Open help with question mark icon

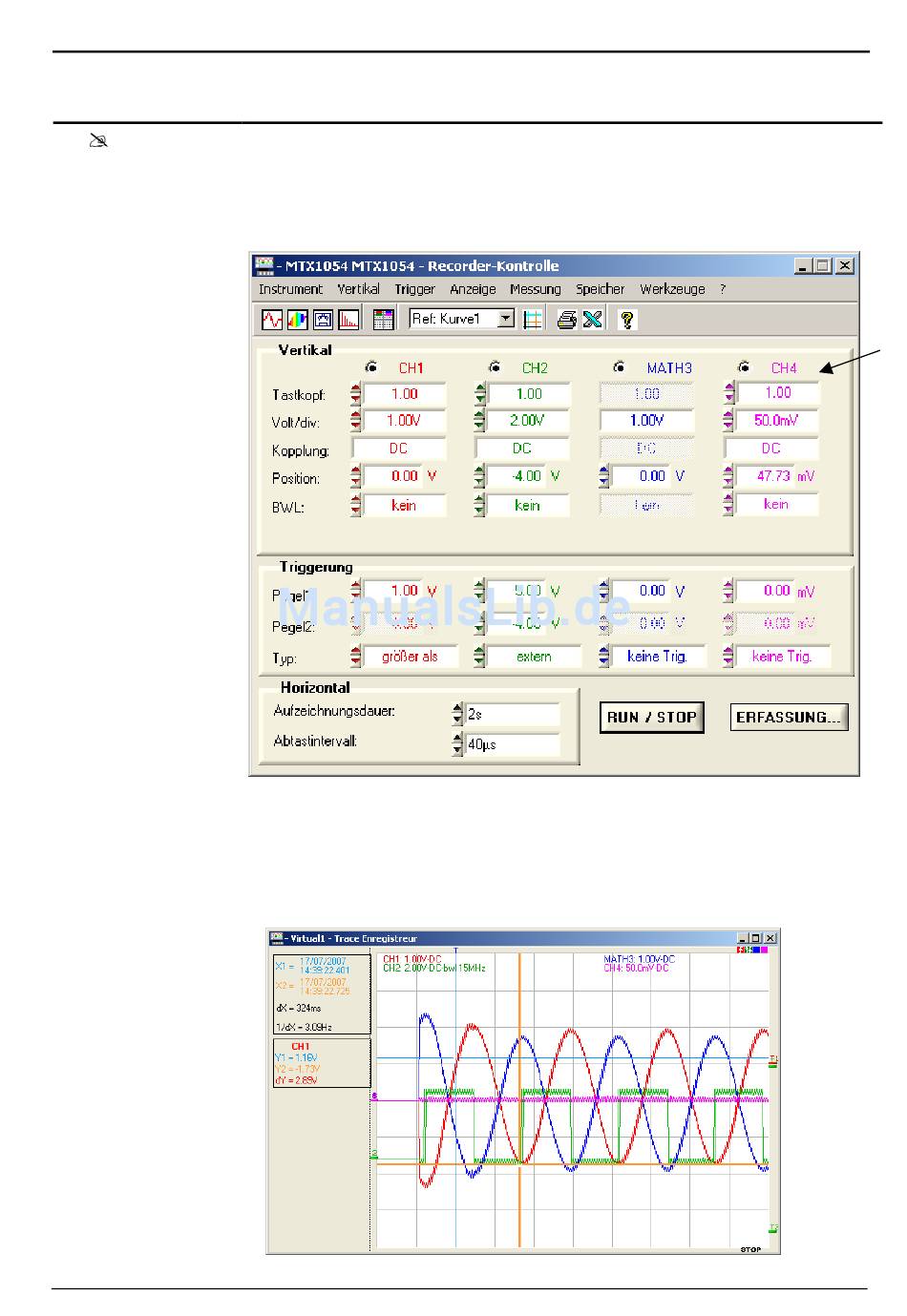pyautogui.click(x=626, y=320)
